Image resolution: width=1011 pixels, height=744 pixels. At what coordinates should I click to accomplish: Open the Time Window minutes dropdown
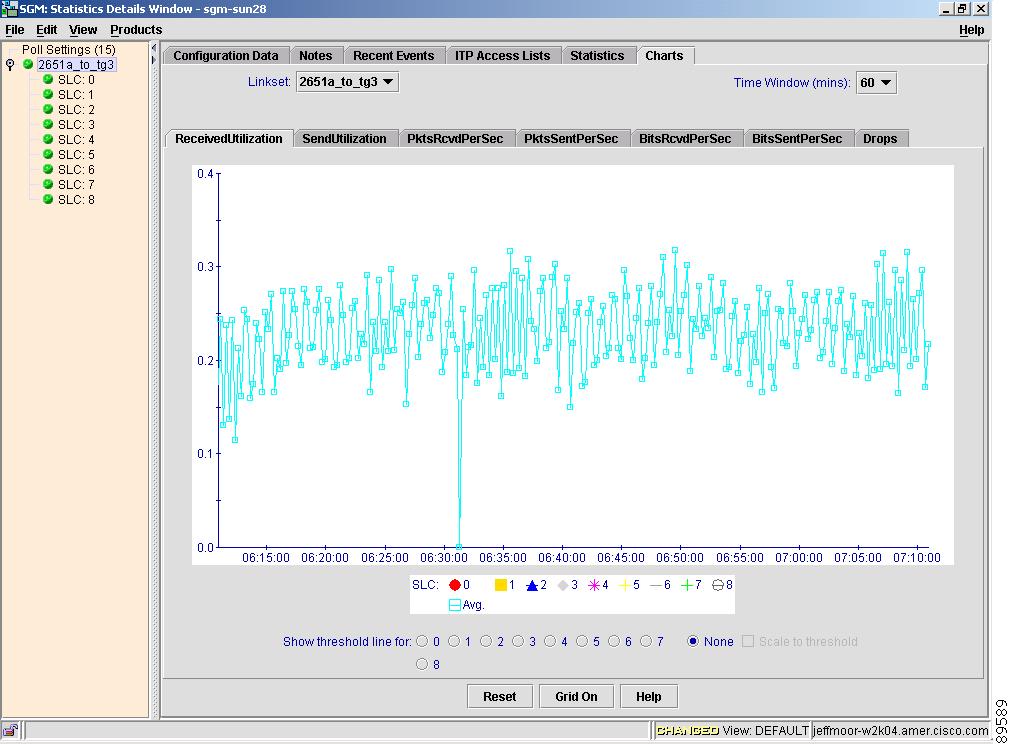(x=876, y=83)
